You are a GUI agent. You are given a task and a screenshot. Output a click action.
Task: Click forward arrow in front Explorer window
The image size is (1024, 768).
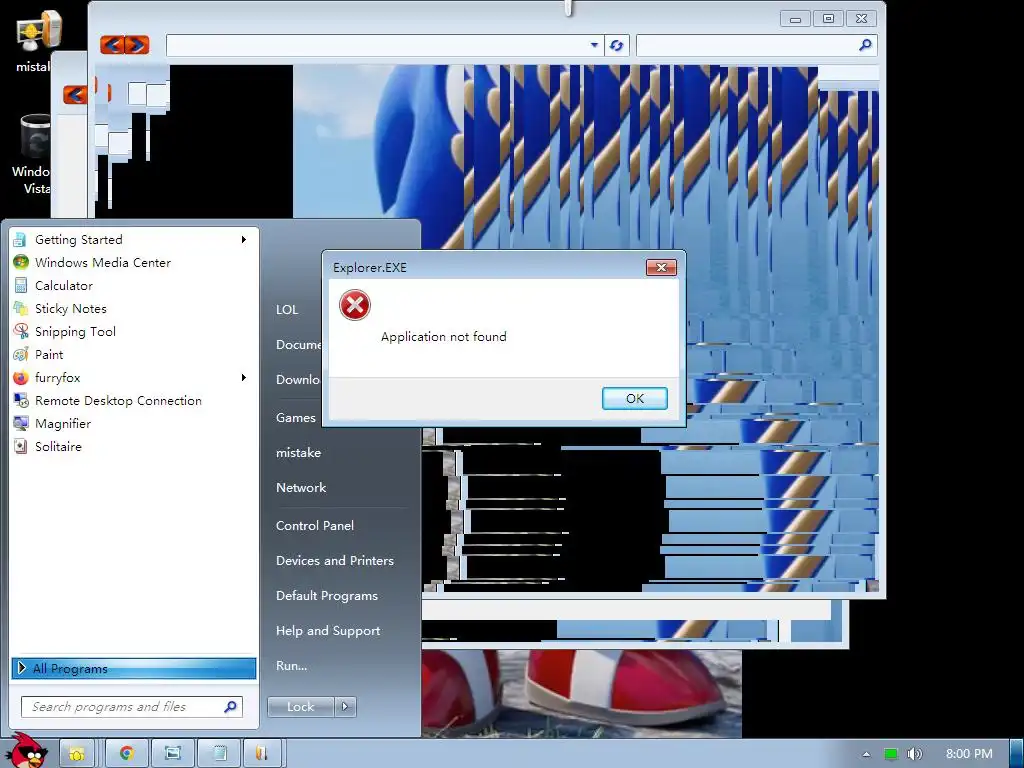(137, 45)
